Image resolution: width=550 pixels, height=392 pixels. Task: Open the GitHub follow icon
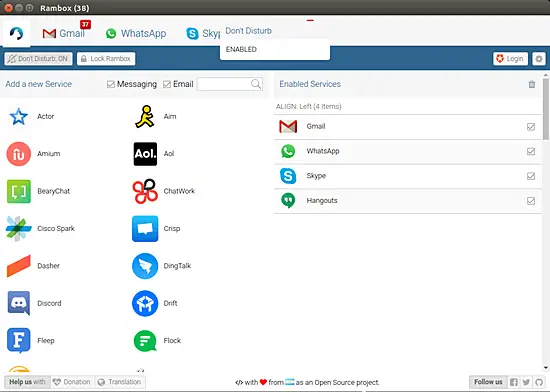pos(539,382)
